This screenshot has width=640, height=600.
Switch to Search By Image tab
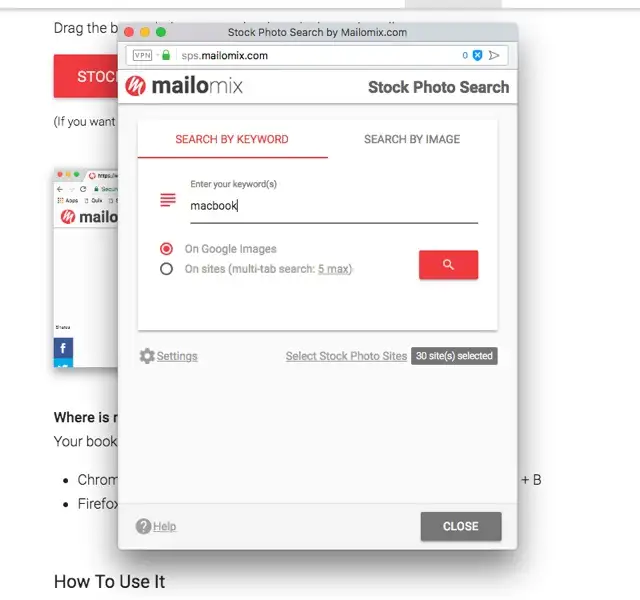pos(412,139)
